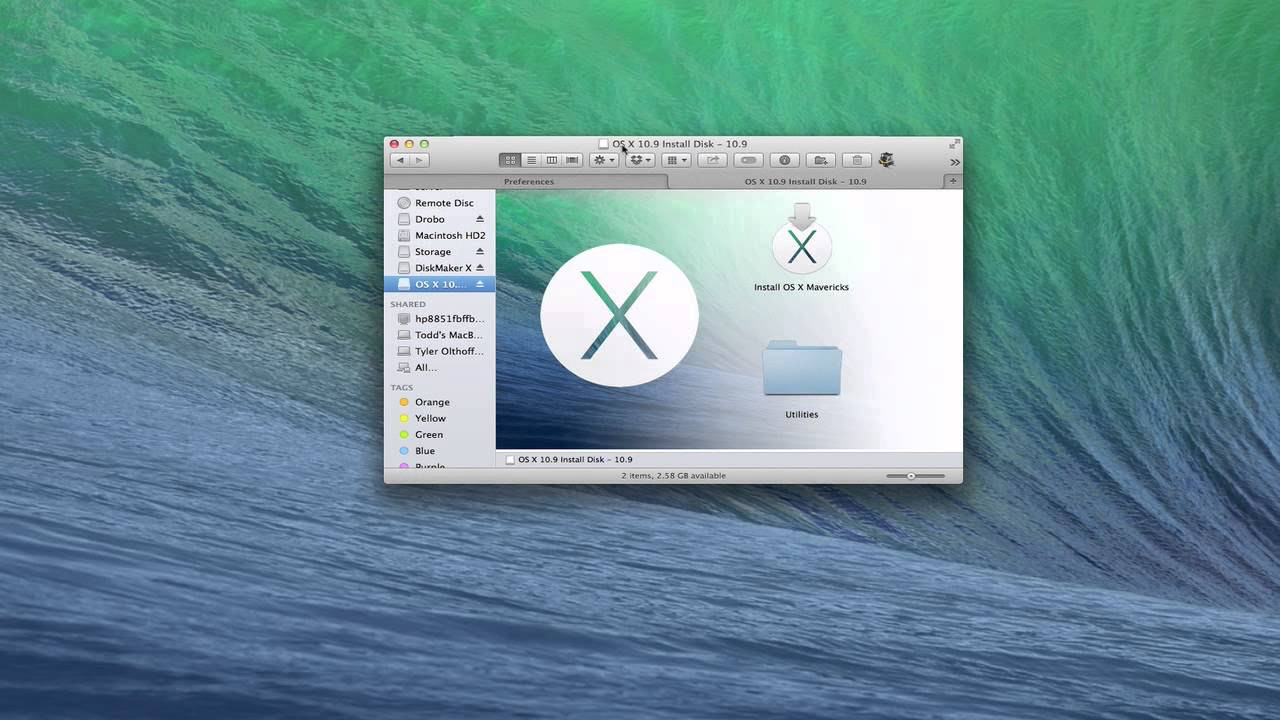Click the Get Info toolbar button
Screen dimensions: 1280x720
[784, 160]
